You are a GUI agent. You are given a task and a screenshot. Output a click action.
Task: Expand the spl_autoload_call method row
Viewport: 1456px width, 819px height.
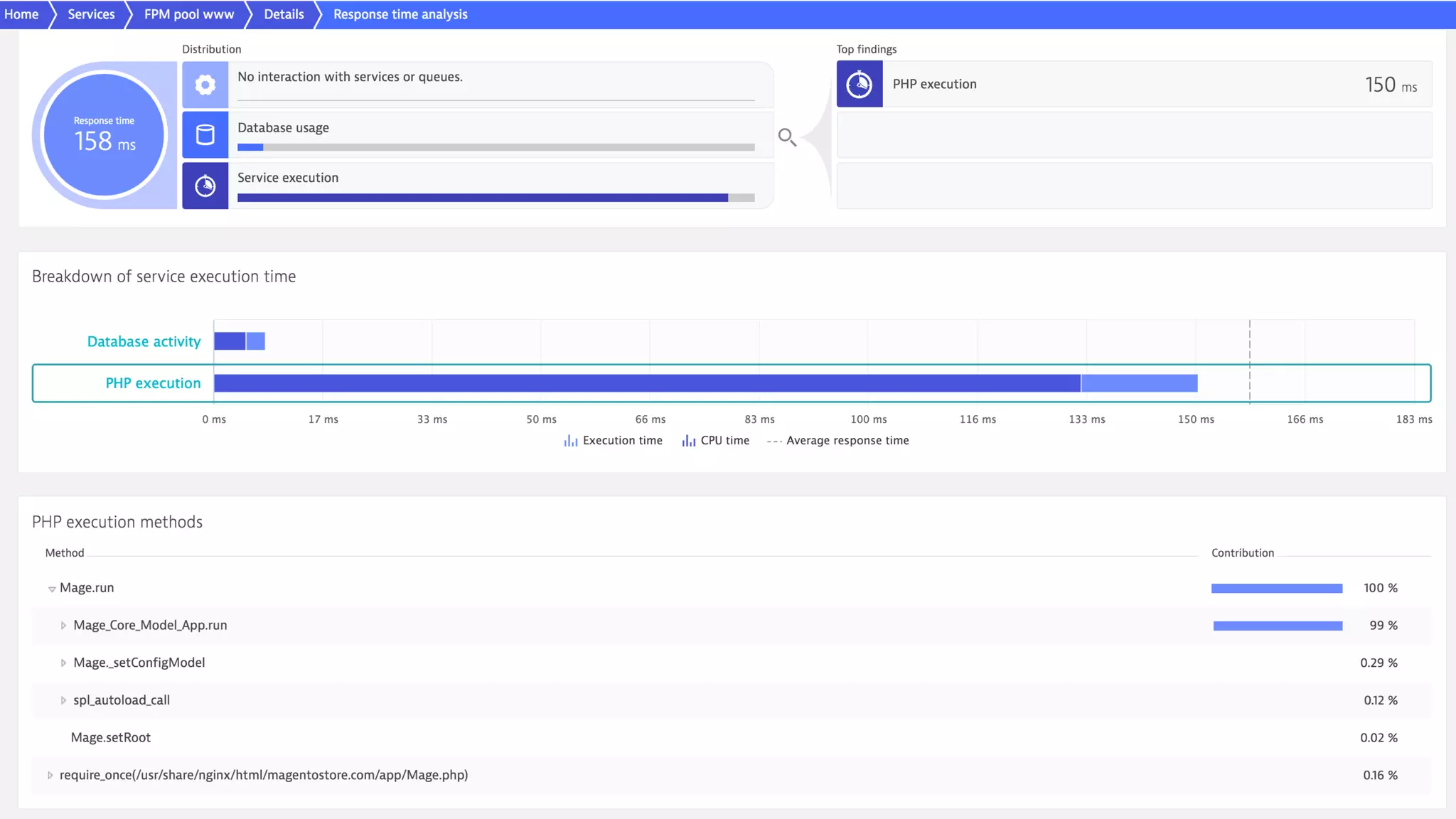pyautogui.click(x=63, y=700)
